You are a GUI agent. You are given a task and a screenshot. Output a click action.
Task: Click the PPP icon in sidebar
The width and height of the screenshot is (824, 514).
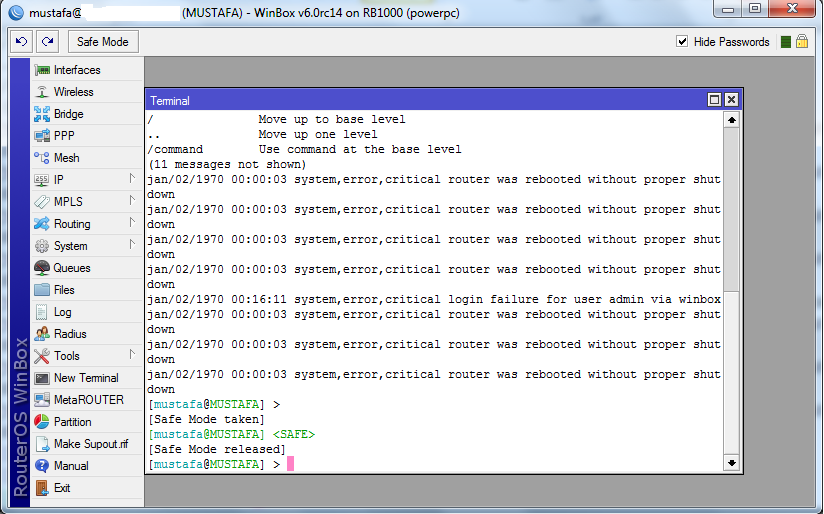[42, 136]
